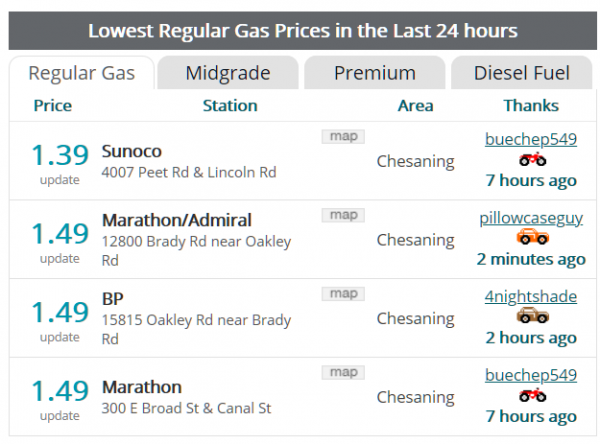Show the map for BP station
The width and height of the screenshot is (600, 444).
click(x=343, y=294)
